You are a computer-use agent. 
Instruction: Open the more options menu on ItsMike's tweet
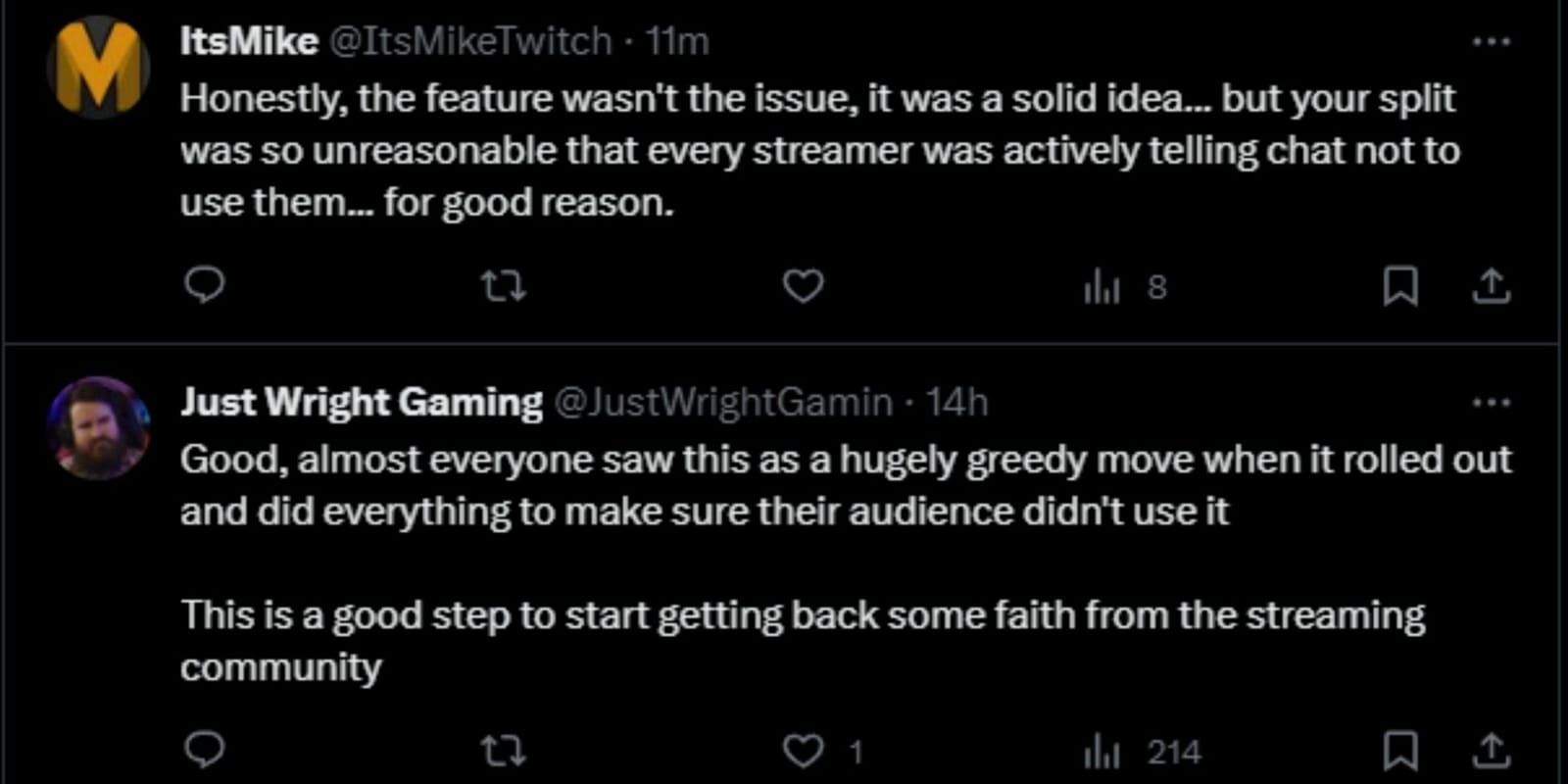point(1493,39)
